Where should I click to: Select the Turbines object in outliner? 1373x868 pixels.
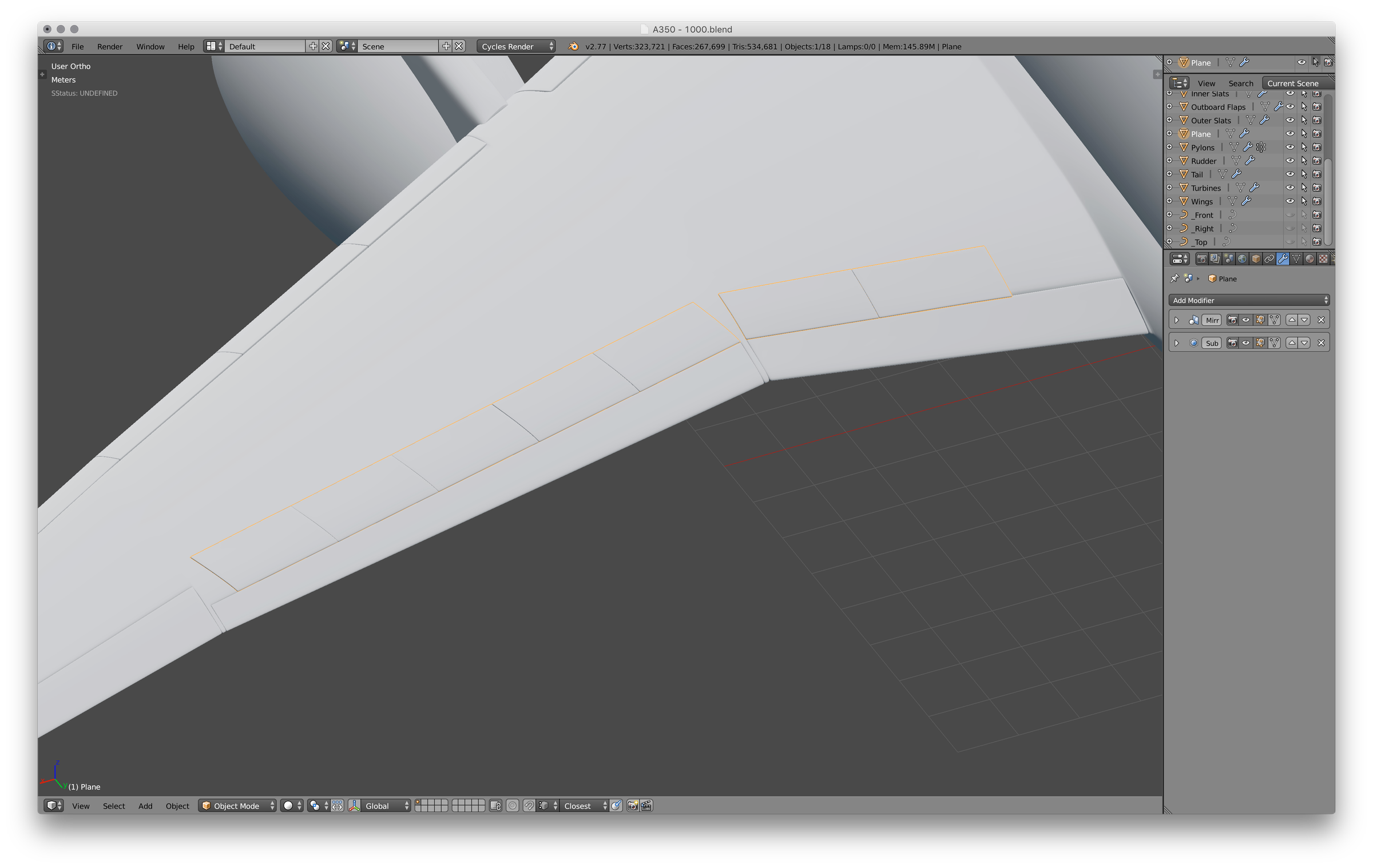[x=1205, y=188]
